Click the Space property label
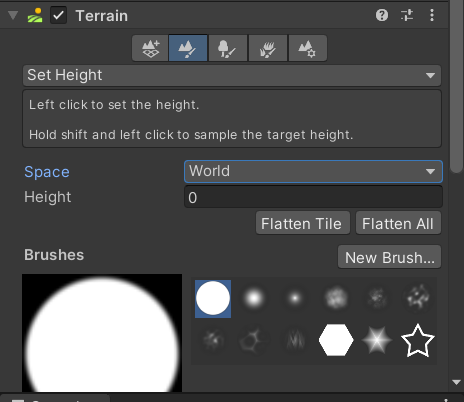The image size is (464, 402). 47,172
